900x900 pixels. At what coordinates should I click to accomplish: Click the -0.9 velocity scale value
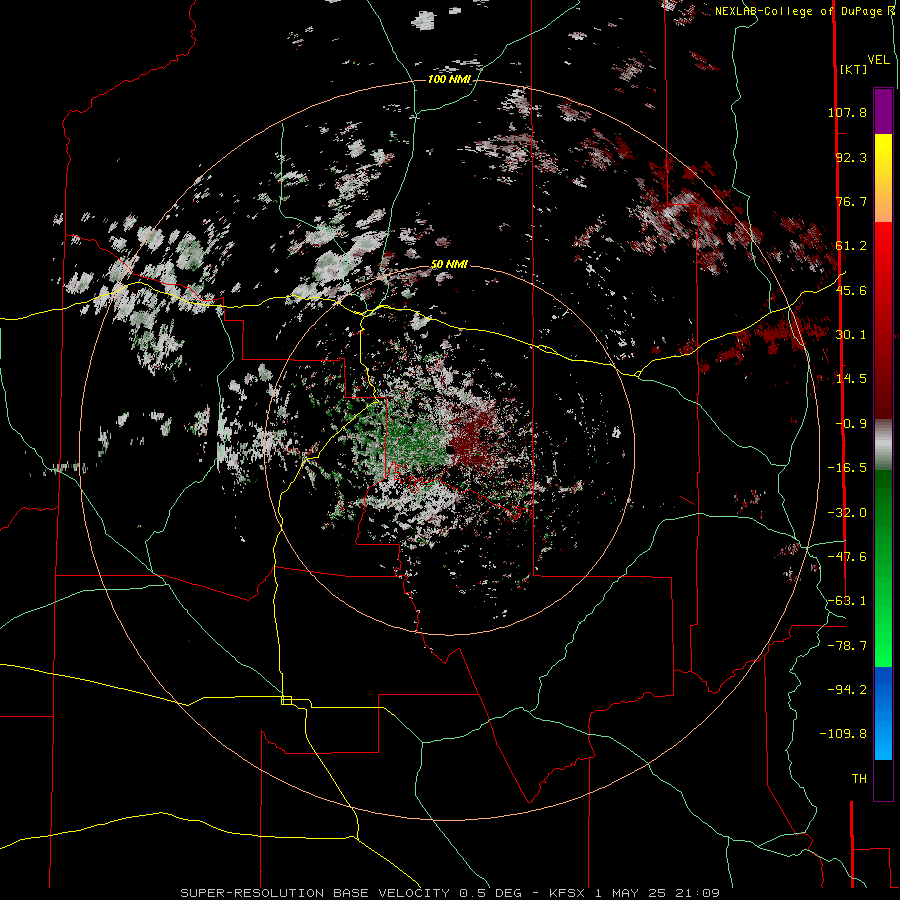tap(851, 424)
